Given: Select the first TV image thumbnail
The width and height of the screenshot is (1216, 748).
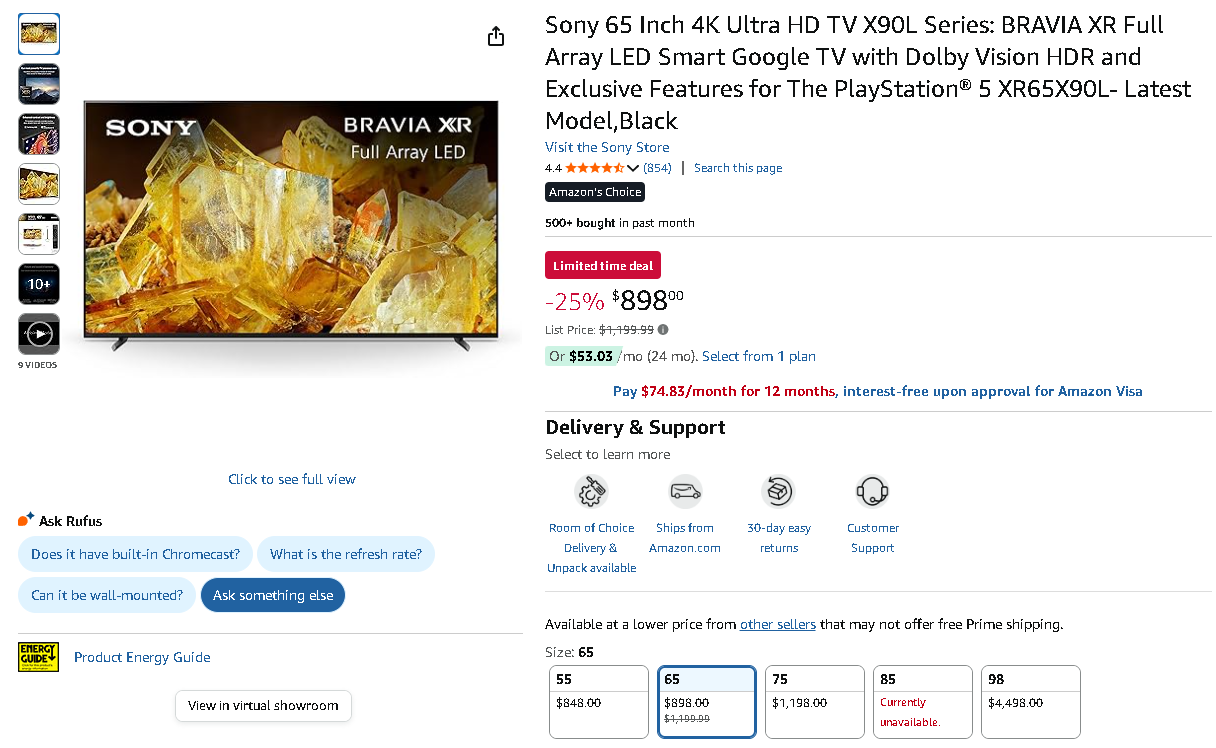Looking at the screenshot, I should [x=39, y=34].
